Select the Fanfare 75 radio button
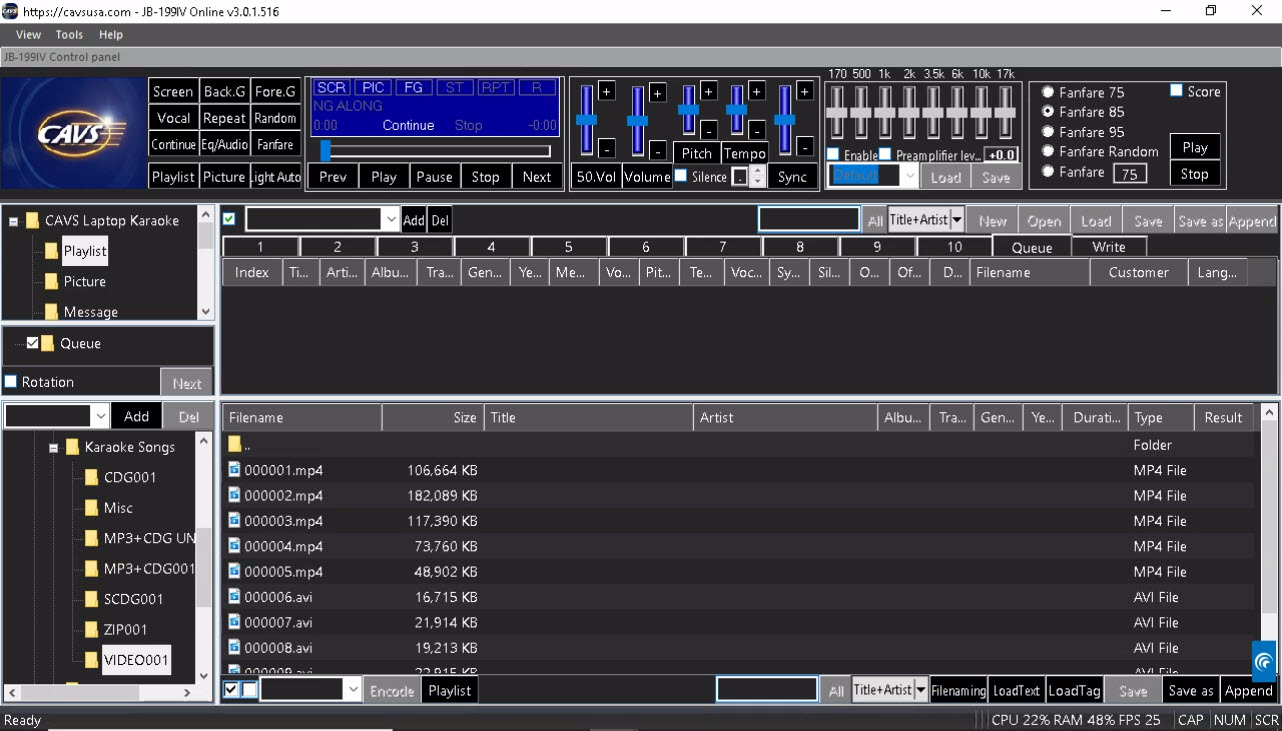The height and width of the screenshot is (731, 1282). tap(1048, 92)
